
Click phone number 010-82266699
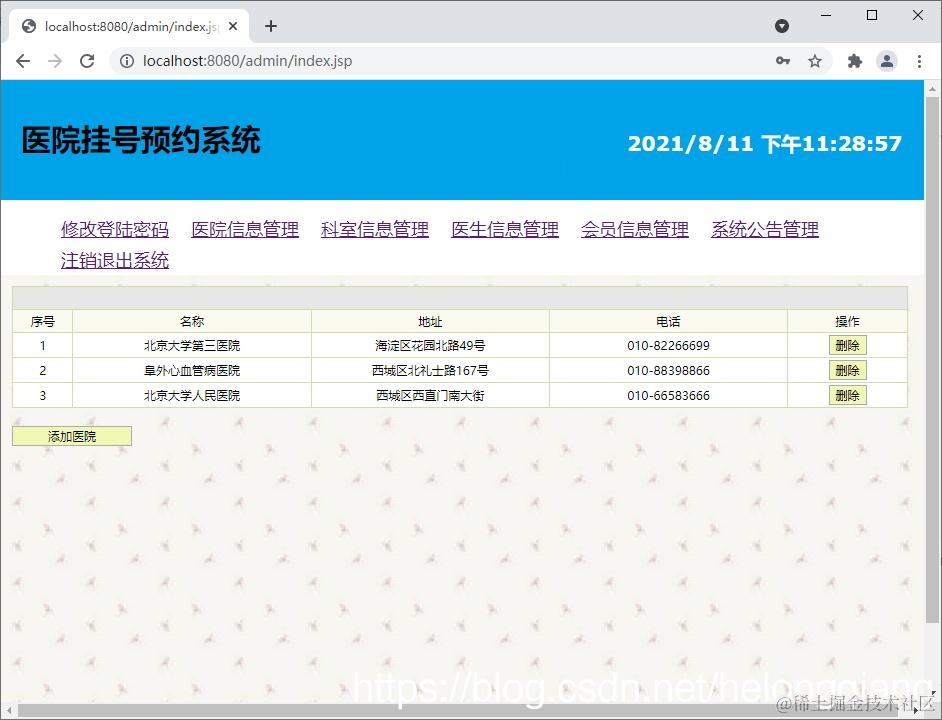pyautogui.click(x=668, y=346)
